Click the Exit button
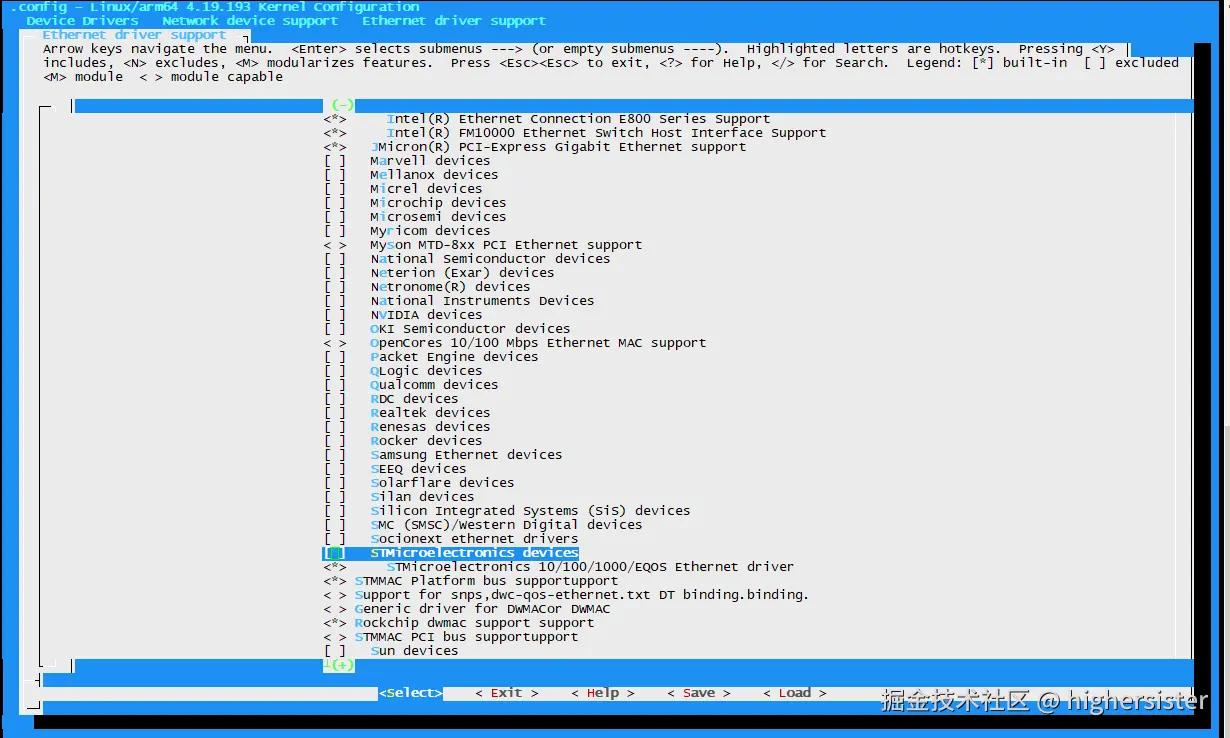Image resolution: width=1230 pixels, height=738 pixels. click(506, 693)
